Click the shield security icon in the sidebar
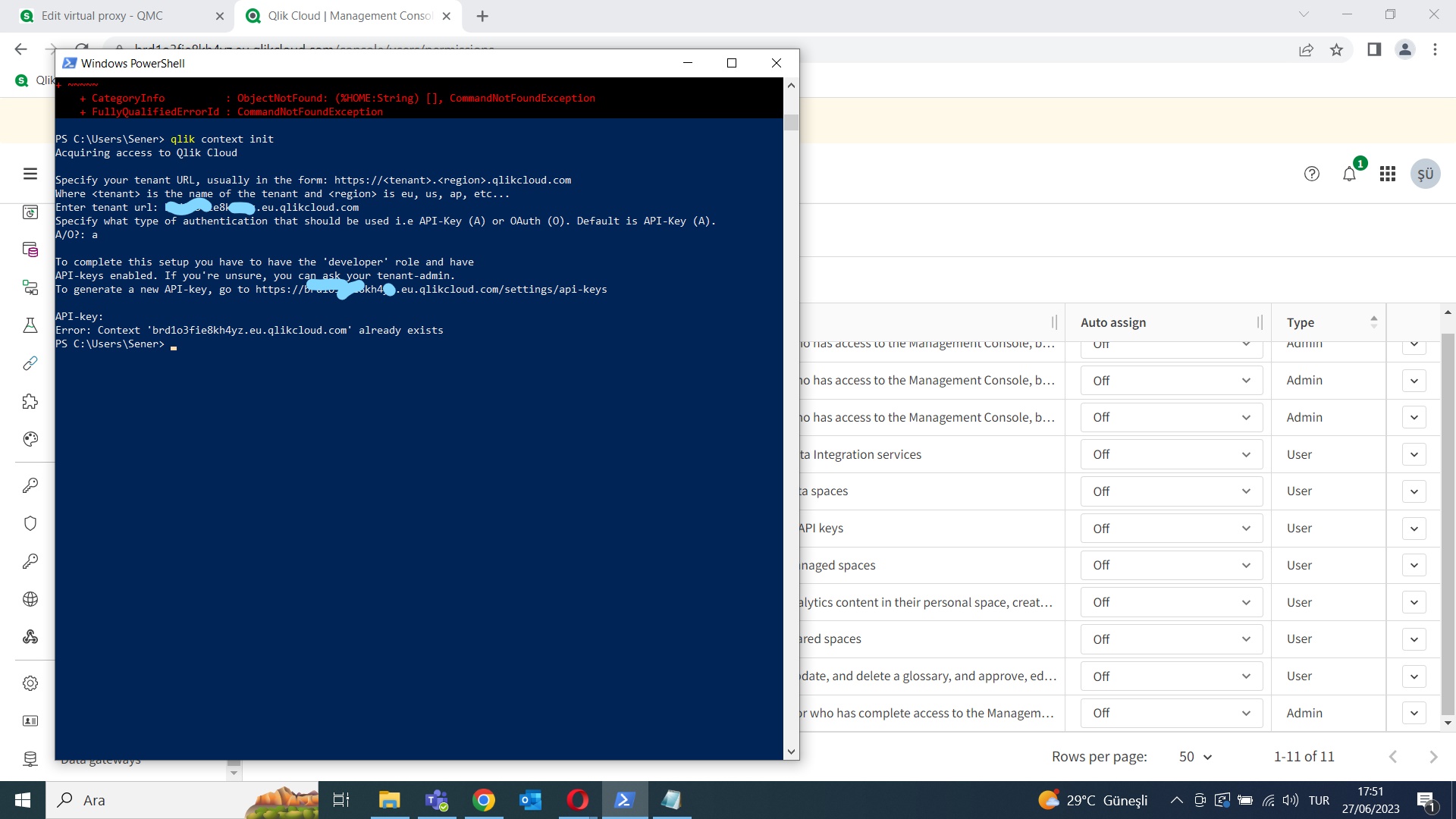 pos(30,523)
